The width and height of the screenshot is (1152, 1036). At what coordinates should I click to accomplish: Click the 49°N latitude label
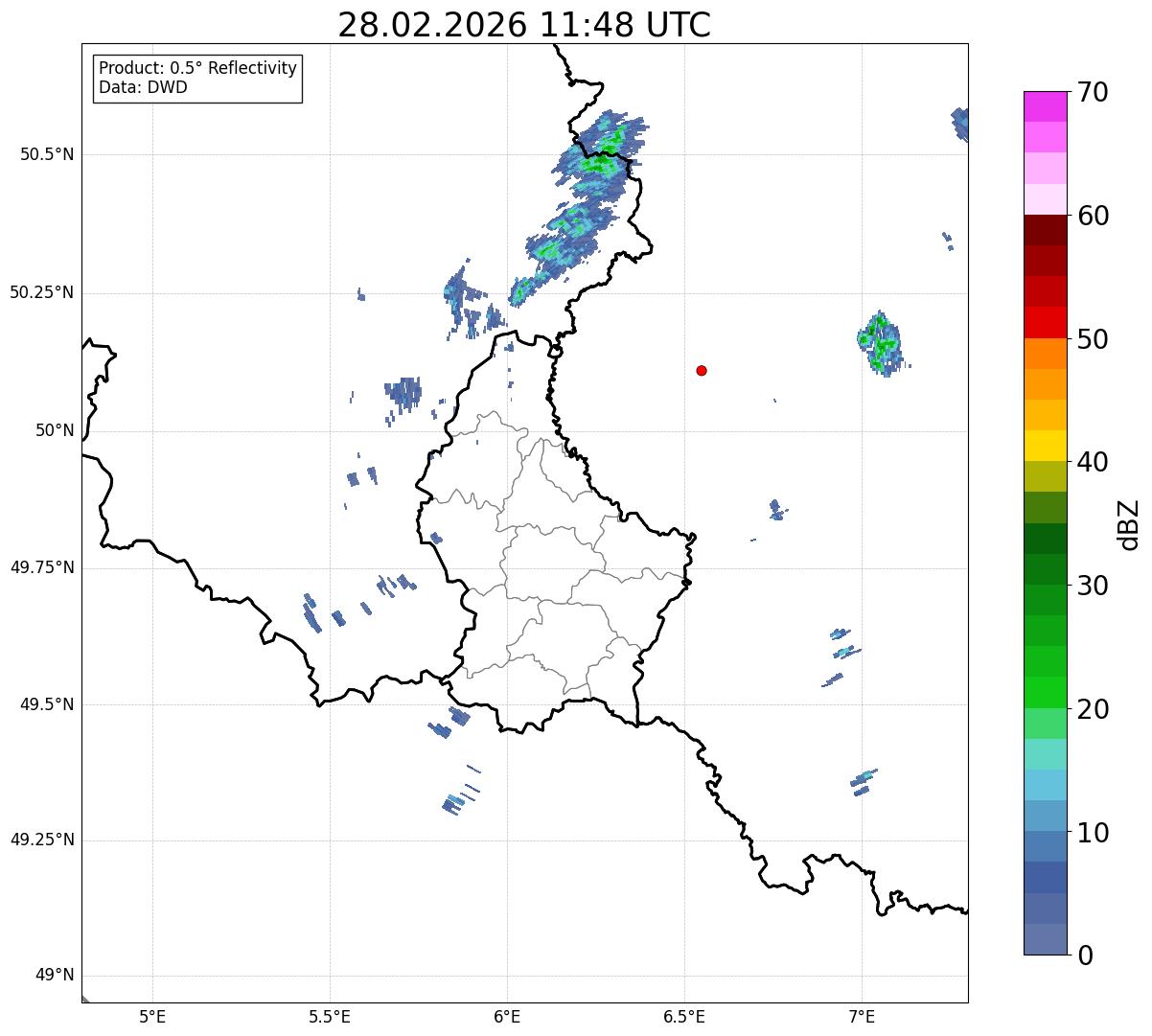tap(55, 976)
